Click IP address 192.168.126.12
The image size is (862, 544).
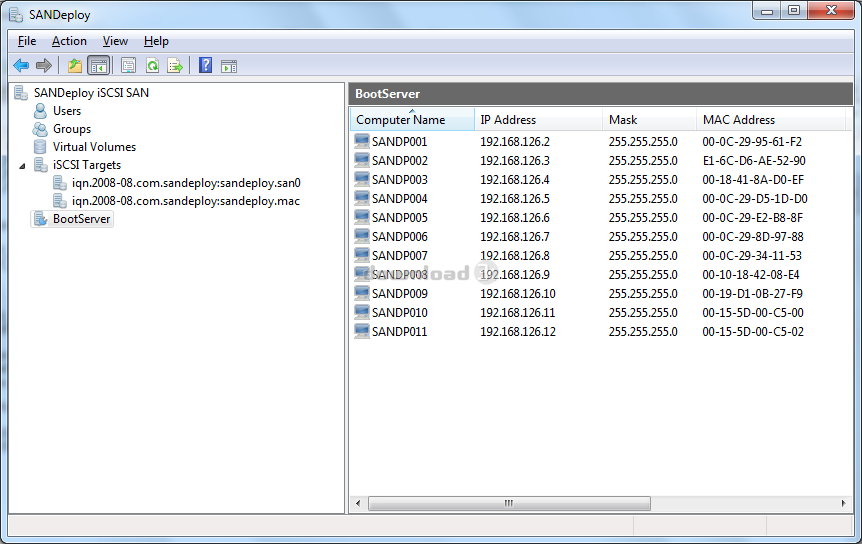518,332
